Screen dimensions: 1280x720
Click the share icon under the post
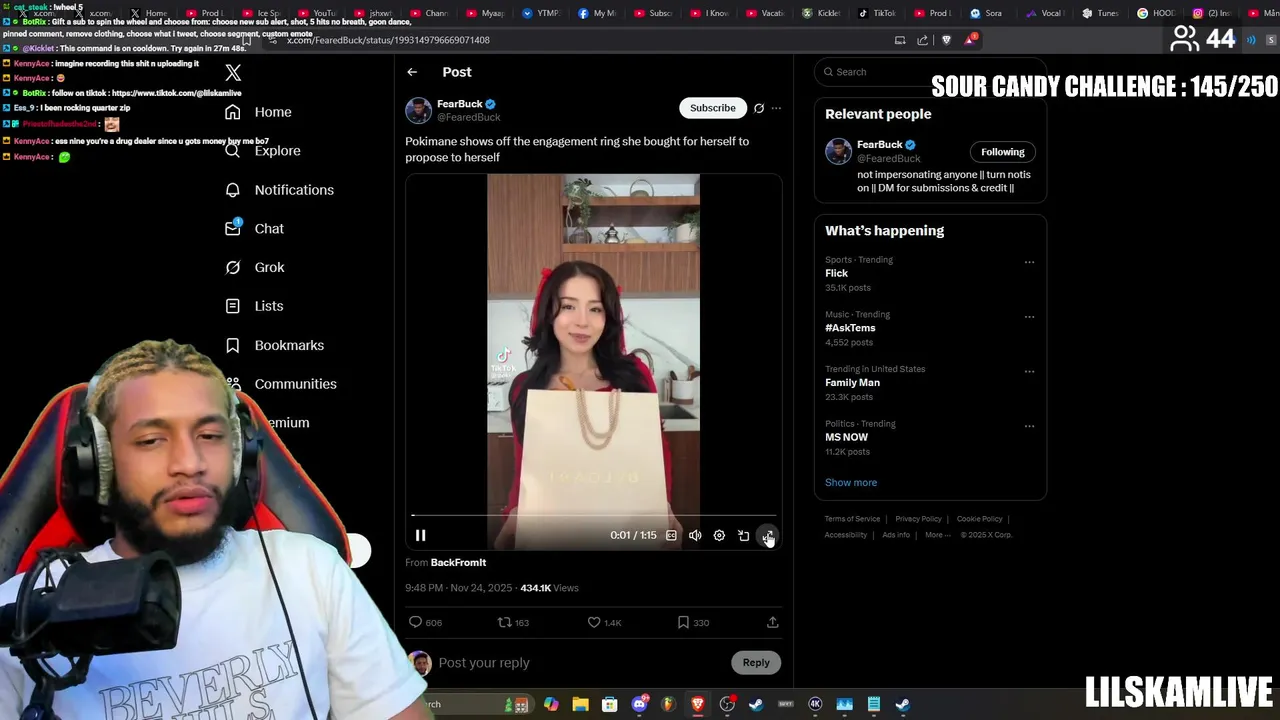[772, 622]
